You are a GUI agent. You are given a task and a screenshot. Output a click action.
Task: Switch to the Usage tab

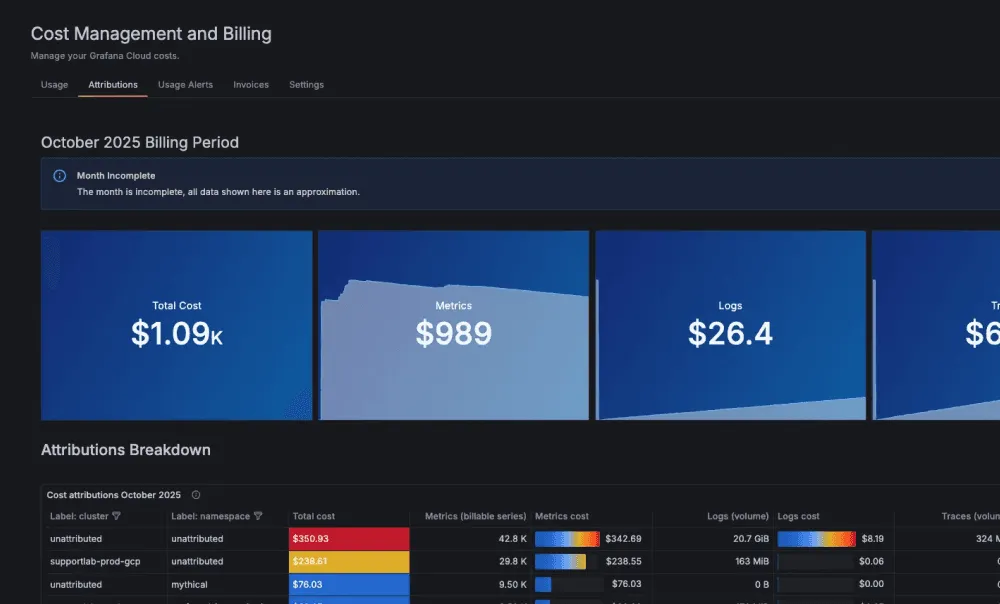(53, 85)
